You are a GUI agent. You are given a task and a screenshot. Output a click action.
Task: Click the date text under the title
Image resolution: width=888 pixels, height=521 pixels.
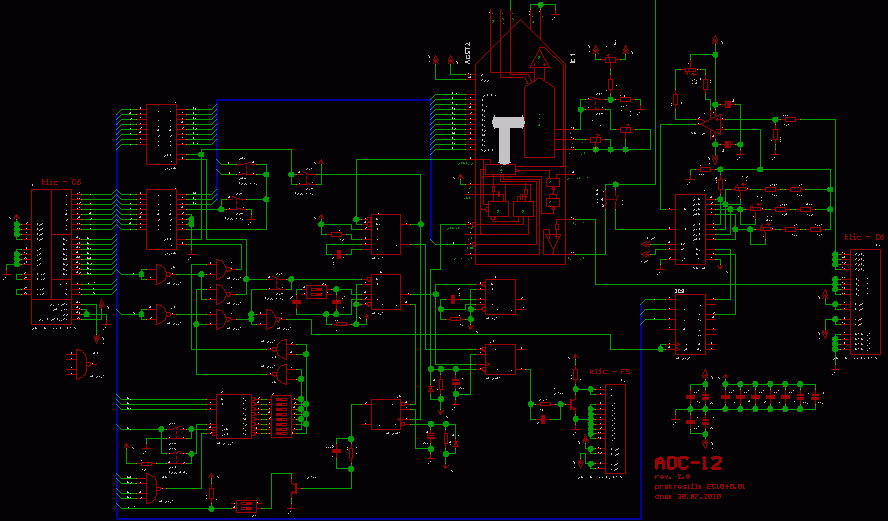pos(688,495)
